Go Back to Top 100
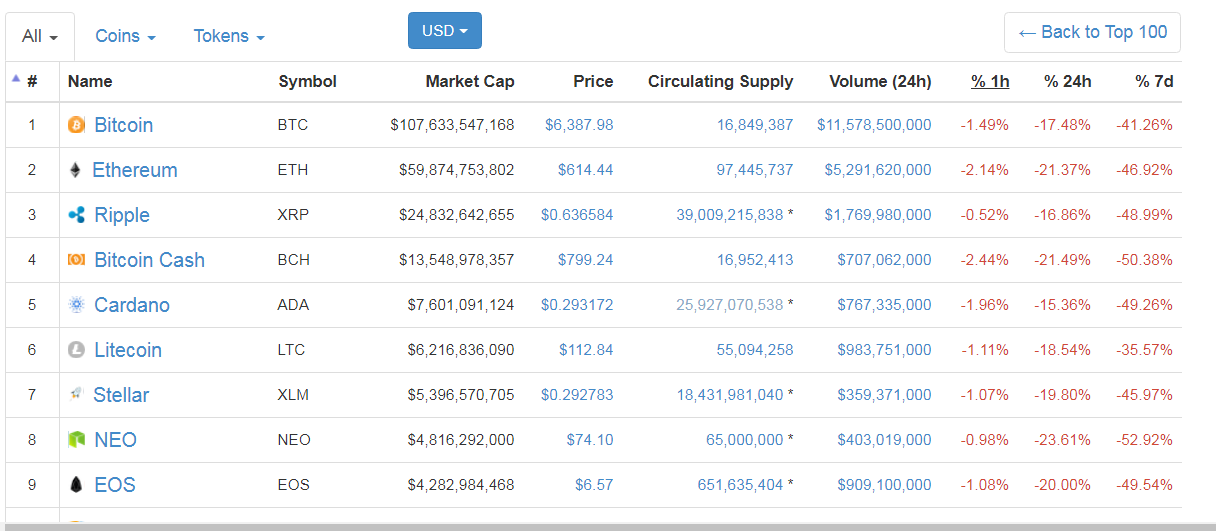The width and height of the screenshot is (1216, 531). [1092, 32]
